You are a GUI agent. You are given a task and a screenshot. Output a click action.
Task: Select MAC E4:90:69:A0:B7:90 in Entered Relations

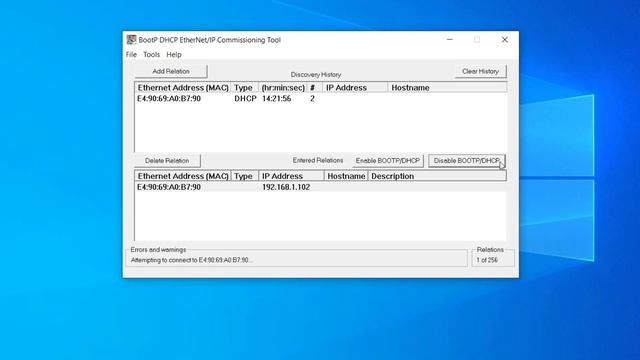tap(169, 187)
